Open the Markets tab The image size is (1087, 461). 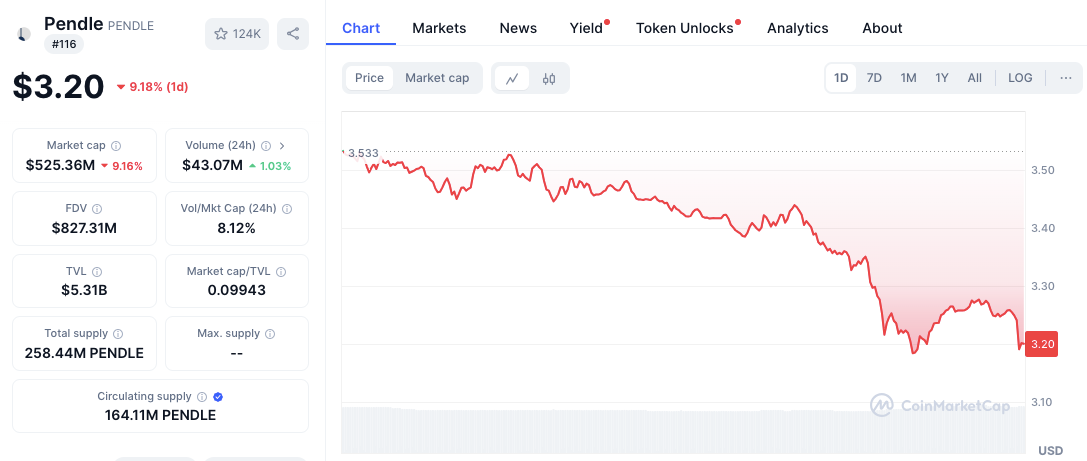[439, 28]
